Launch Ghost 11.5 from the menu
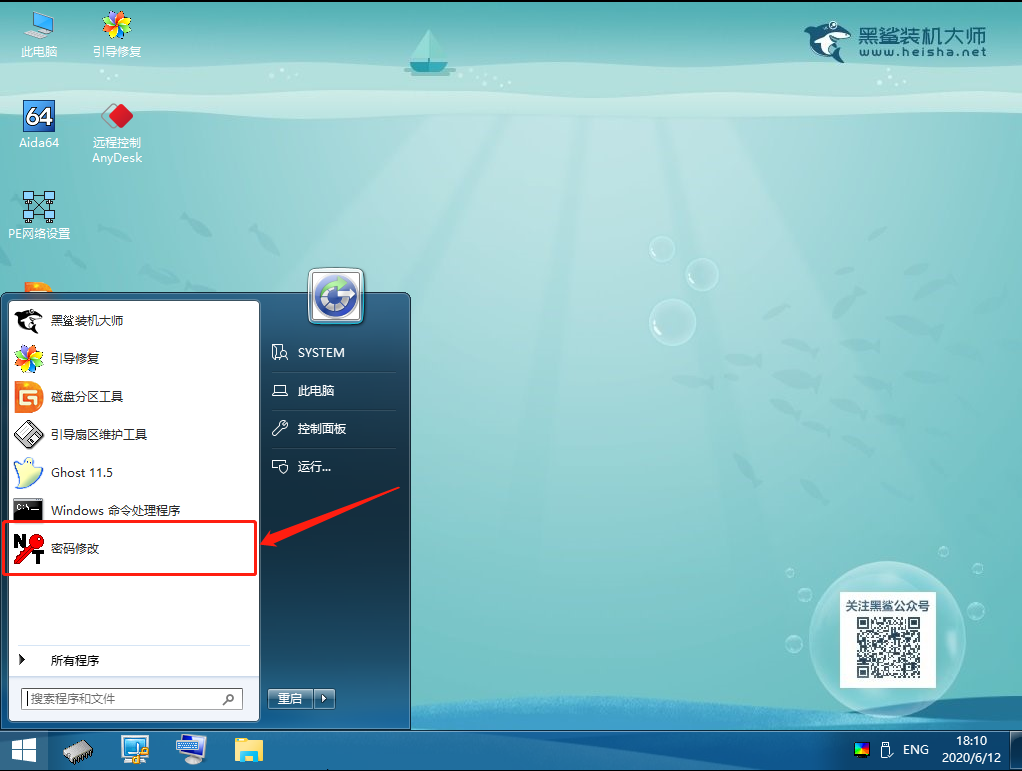1022x771 pixels. point(81,473)
